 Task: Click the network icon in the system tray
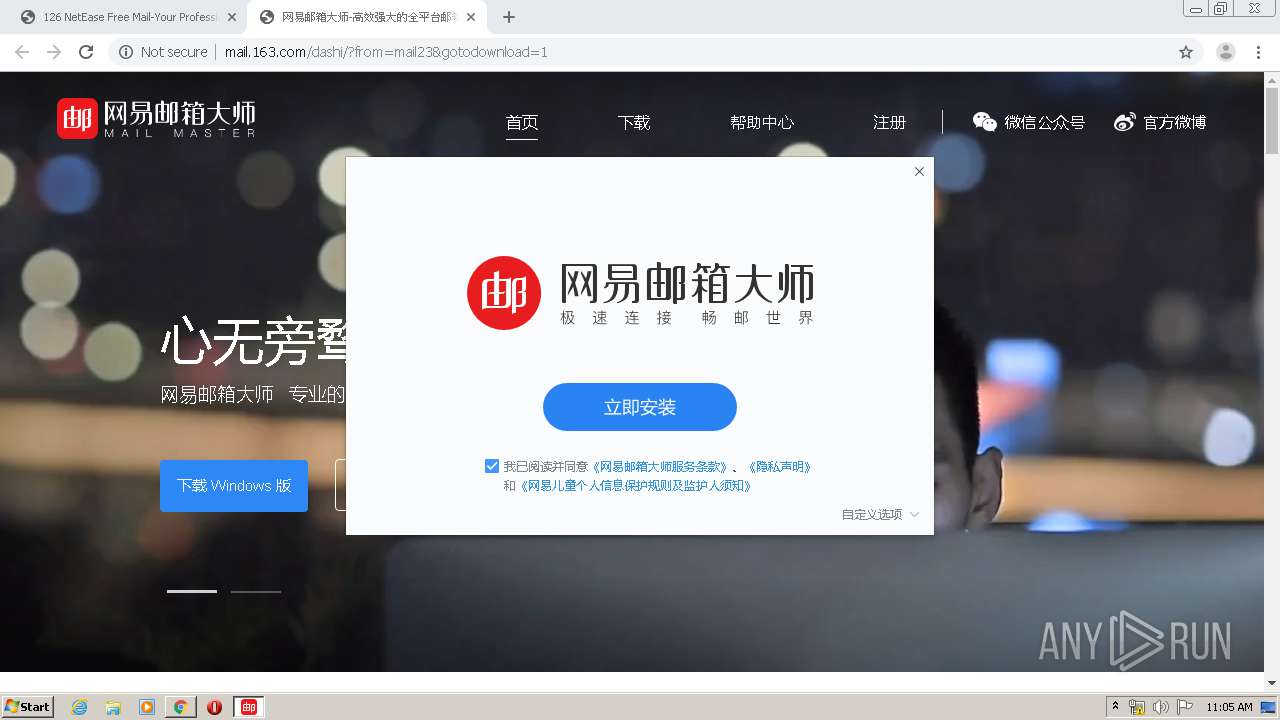click(x=1137, y=707)
